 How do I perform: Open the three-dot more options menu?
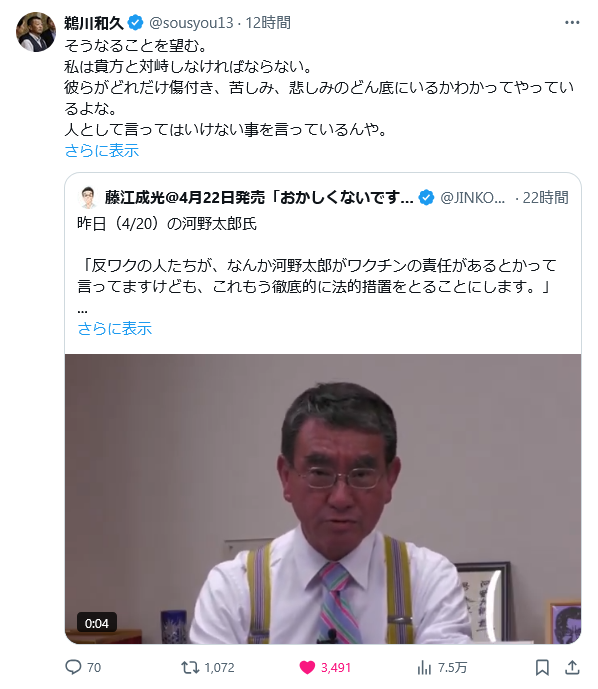pyautogui.click(x=572, y=22)
